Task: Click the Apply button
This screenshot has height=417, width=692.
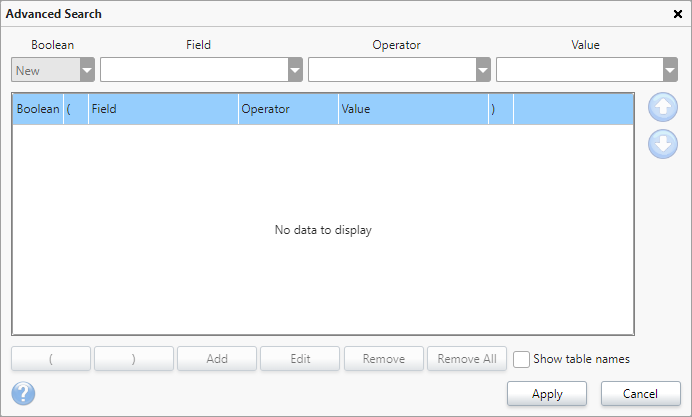Action: pos(547,394)
